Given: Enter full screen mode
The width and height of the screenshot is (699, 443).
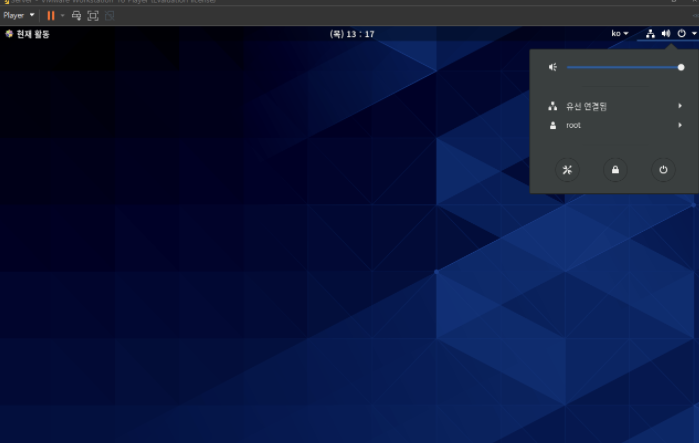Looking at the screenshot, I should (x=93, y=16).
